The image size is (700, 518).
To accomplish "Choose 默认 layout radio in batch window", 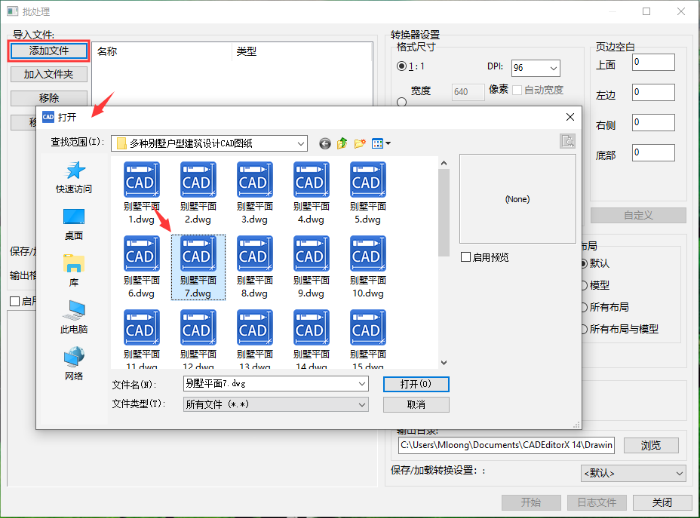I will pos(584,263).
